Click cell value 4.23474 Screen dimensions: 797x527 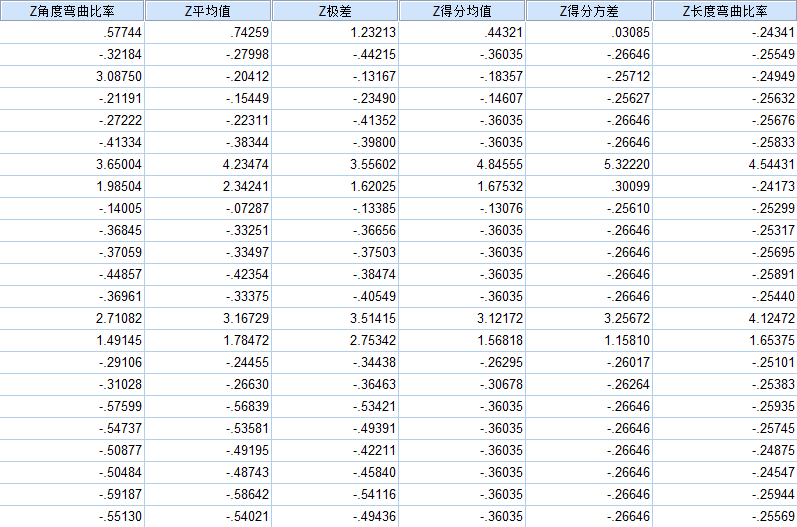point(246,164)
